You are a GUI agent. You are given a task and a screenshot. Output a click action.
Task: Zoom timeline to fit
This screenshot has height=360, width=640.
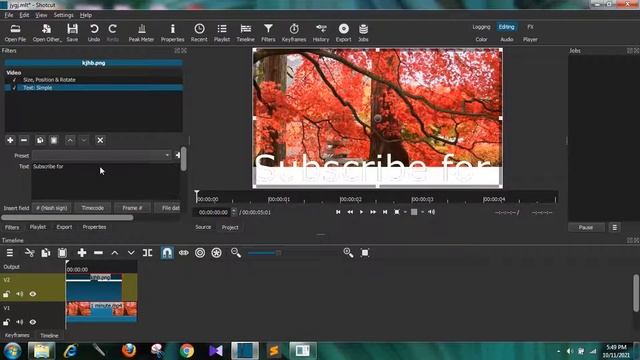(x=365, y=253)
